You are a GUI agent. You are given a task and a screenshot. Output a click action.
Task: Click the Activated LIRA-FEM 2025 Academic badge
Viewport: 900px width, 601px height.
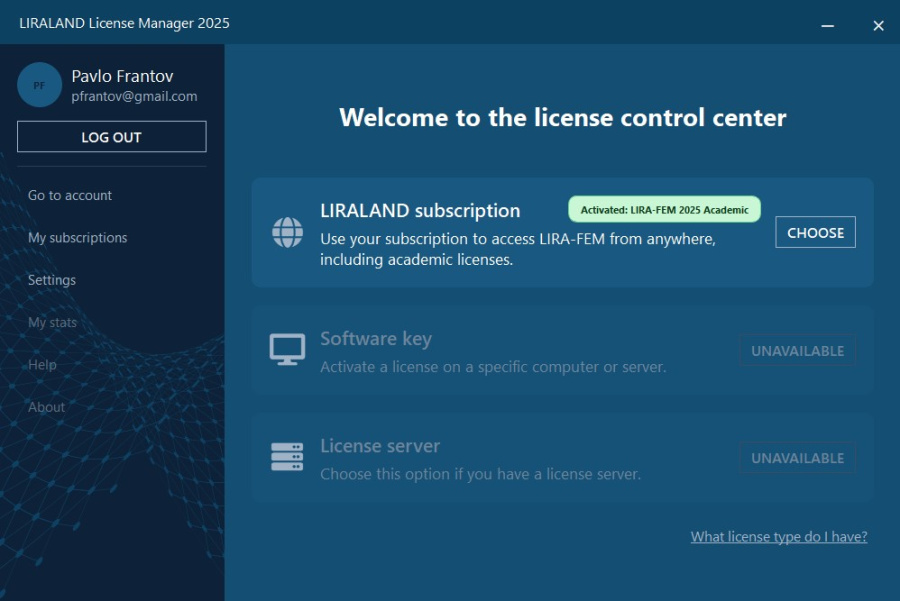(664, 210)
